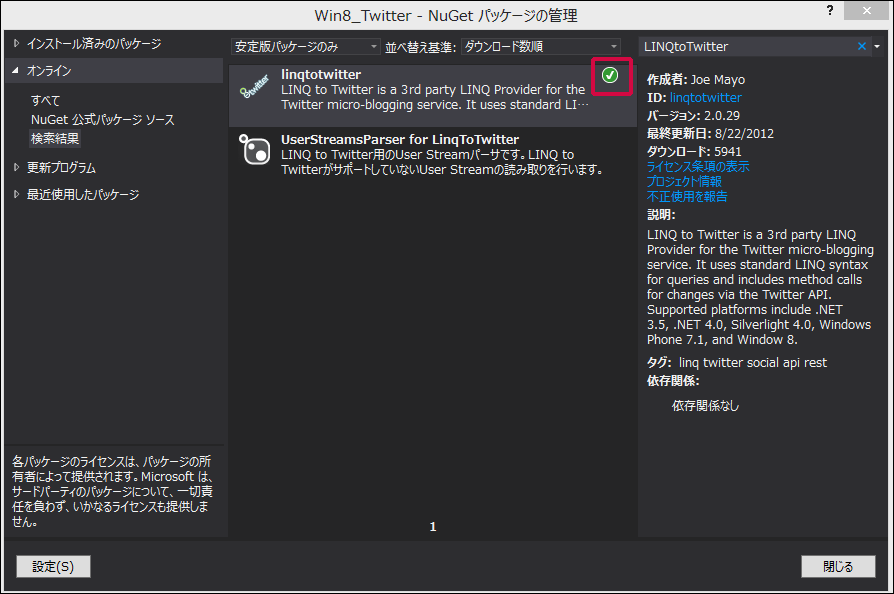Click the green installed checkmark on linqtotwitter
This screenshot has height=594, width=894.
click(x=610, y=75)
